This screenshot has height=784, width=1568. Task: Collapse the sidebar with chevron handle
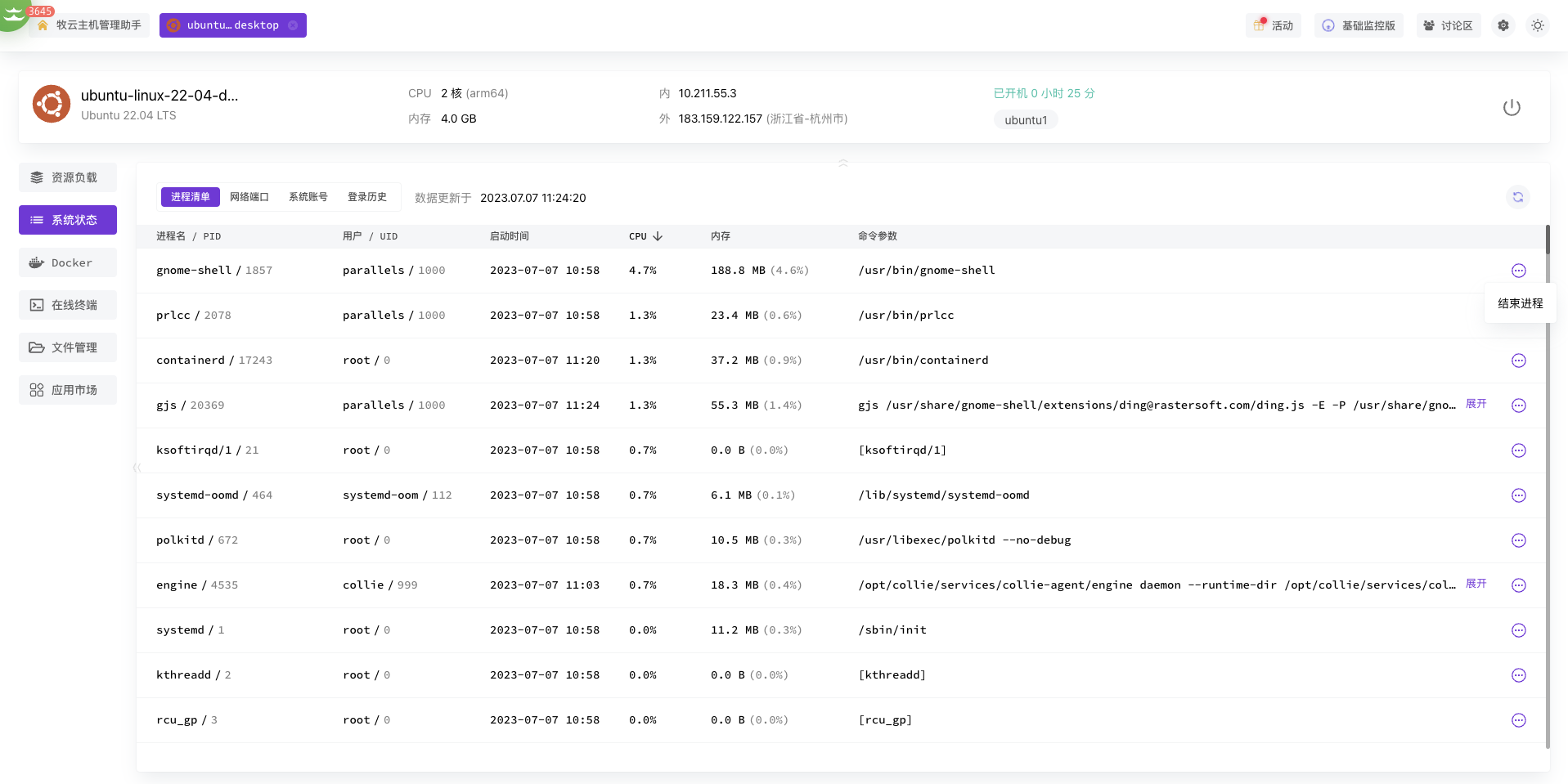point(137,467)
